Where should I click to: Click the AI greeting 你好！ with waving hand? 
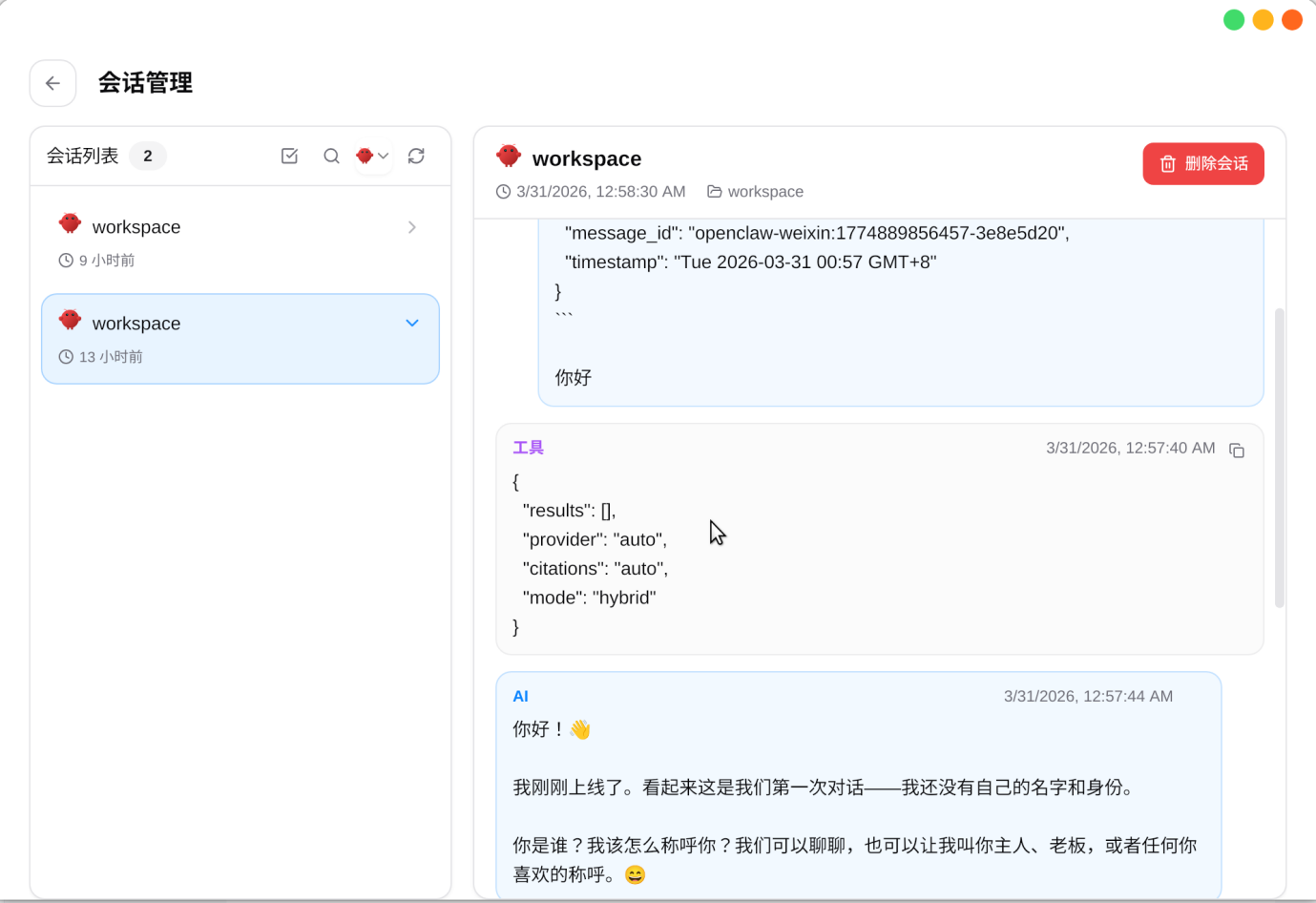(x=553, y=730)
